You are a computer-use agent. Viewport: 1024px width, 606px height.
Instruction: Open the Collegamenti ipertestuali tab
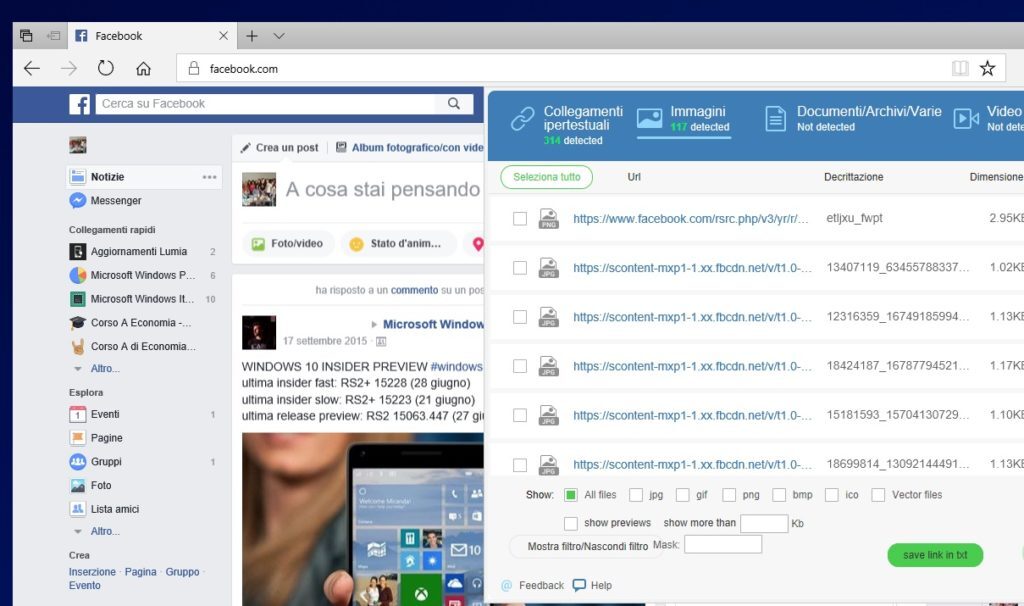(x=567, y=125)
